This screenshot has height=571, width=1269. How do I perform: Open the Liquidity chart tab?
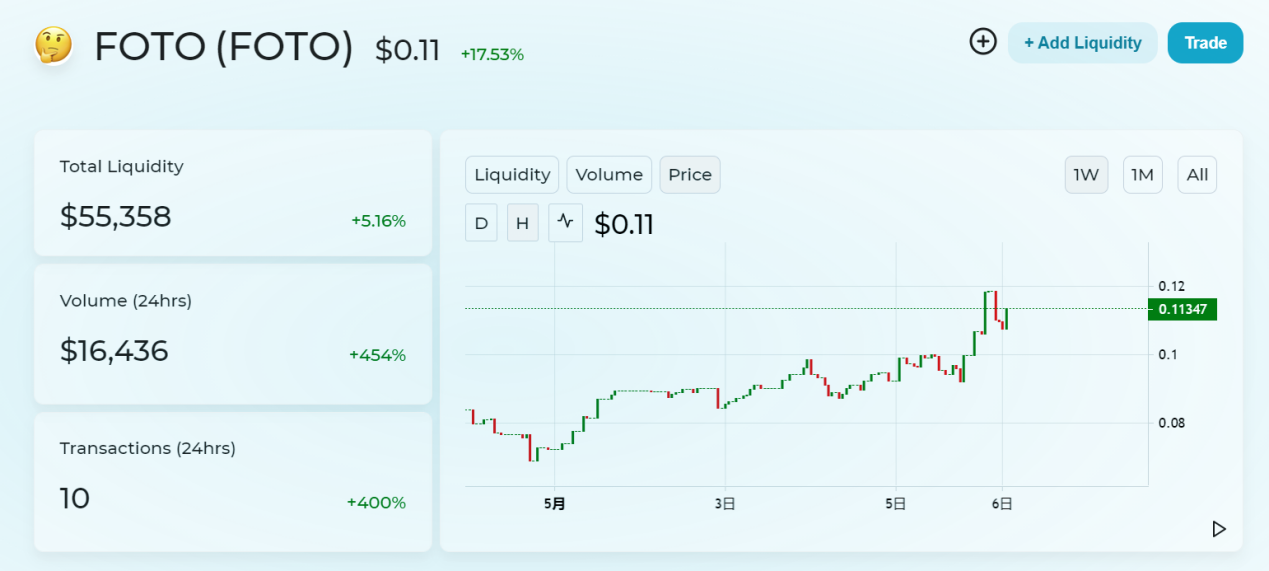pos(512,175)
